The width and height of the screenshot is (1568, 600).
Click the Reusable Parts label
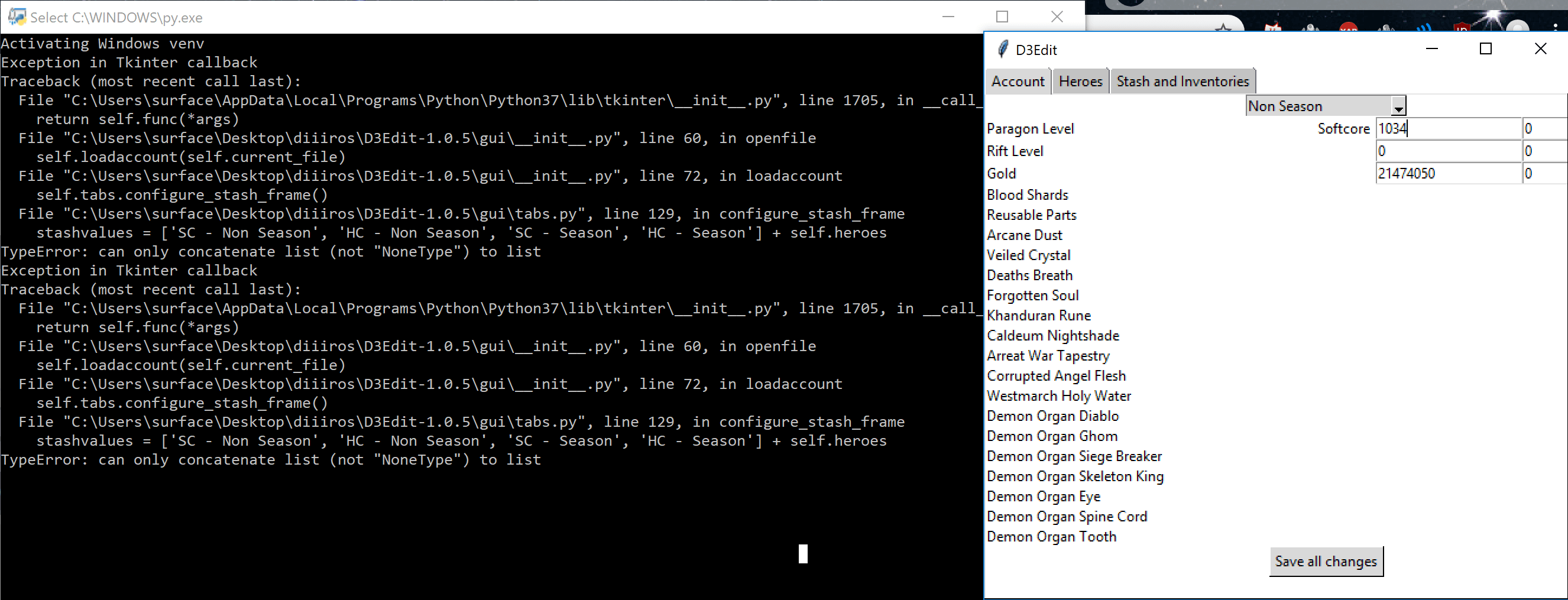click(1031, 215)
